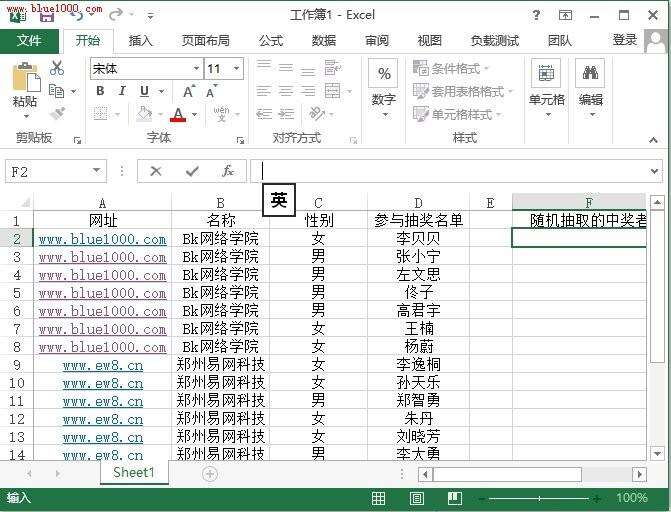Viewport: 671px width, 512px height.
Task: Add a new sheet with plus button
Action: [210, 474]
